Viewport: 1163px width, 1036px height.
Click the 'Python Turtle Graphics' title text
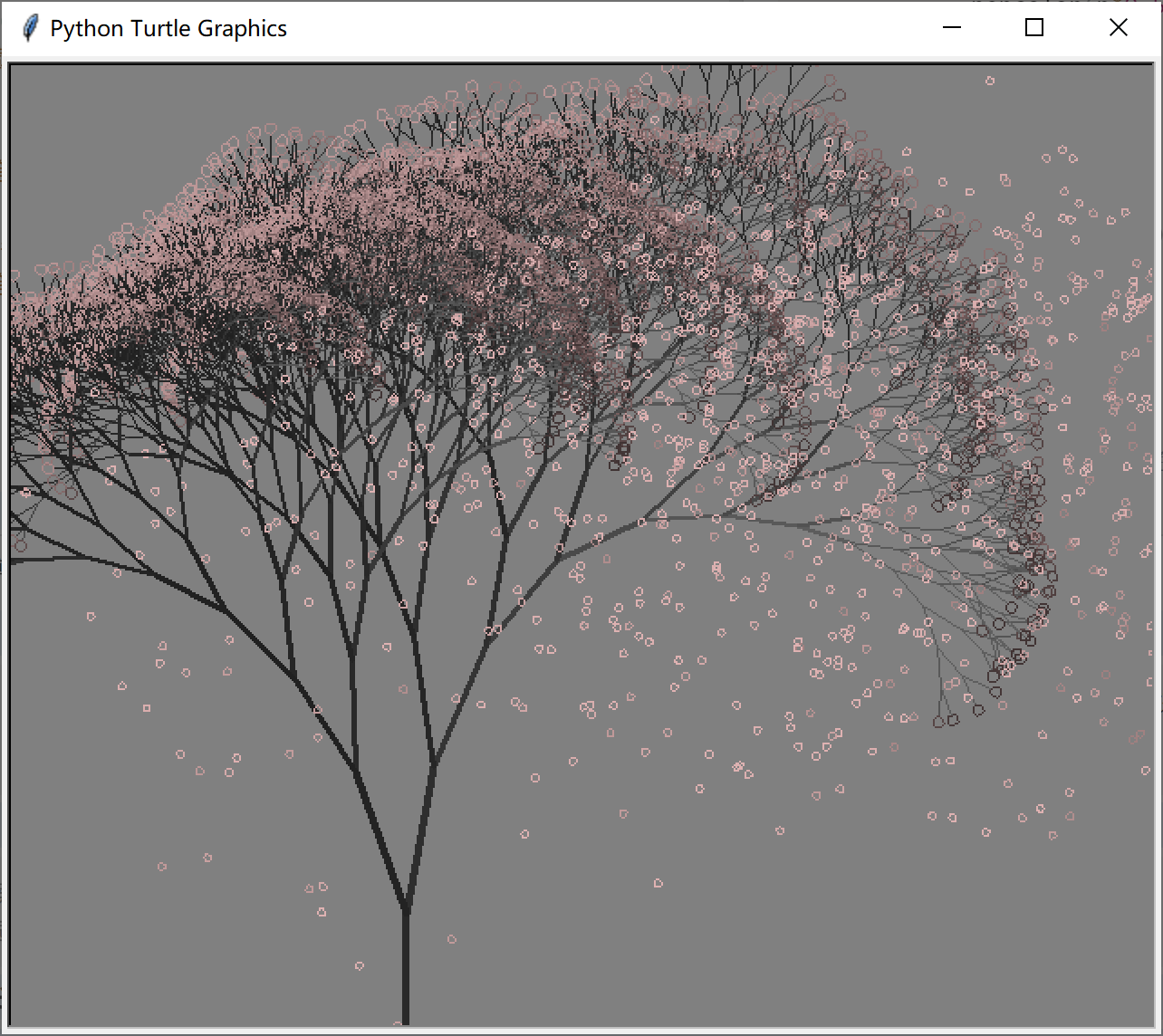click(168, 29)
